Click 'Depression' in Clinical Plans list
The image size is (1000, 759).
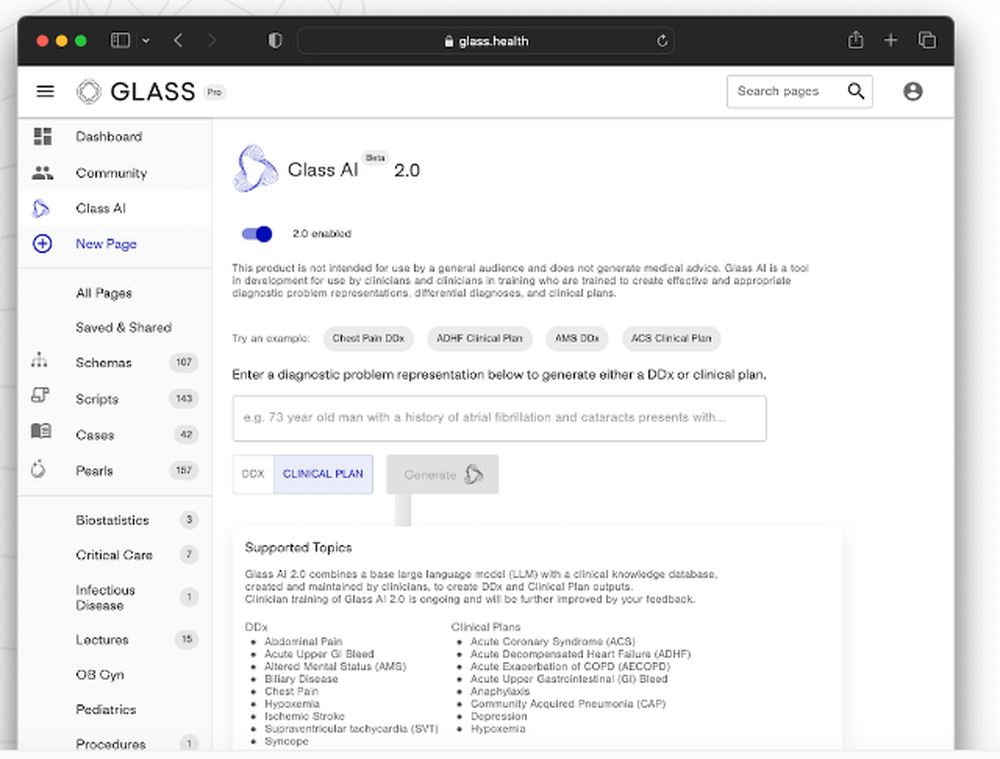[x=499, y=716]
